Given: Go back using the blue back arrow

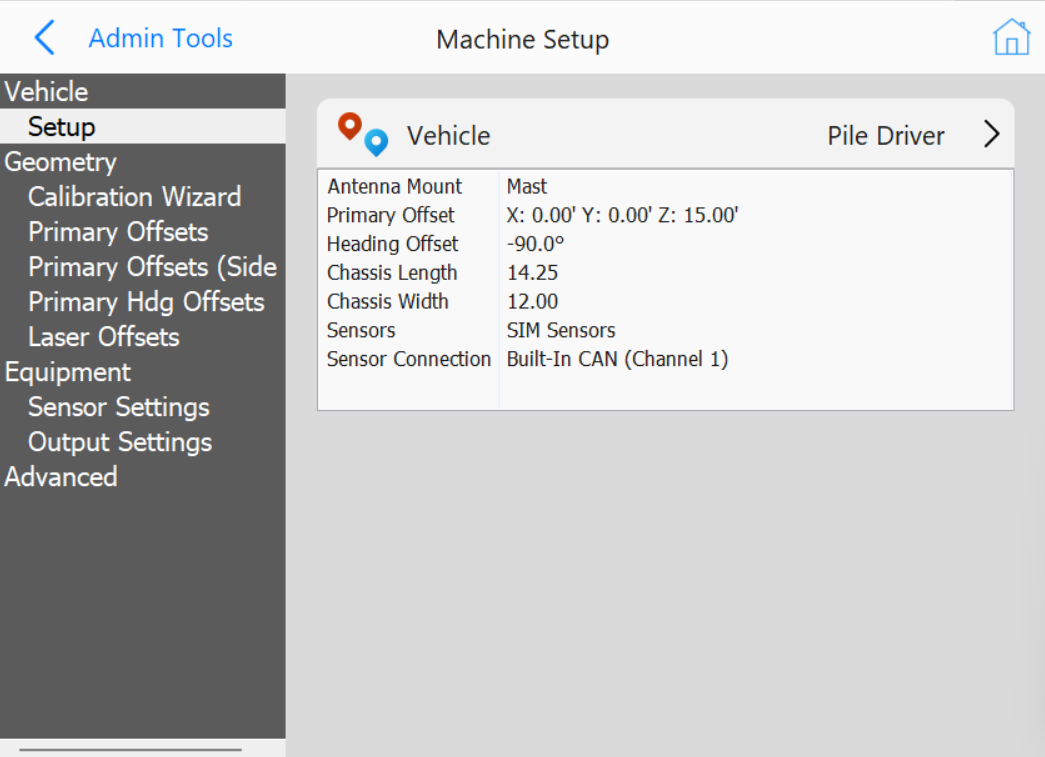Looking at the screenshot, I should (x=44, y=38).
